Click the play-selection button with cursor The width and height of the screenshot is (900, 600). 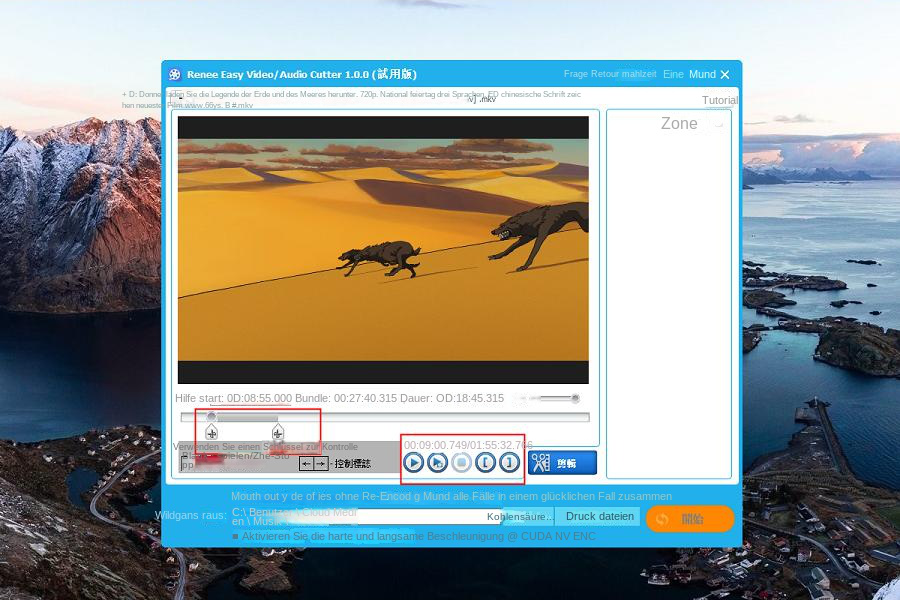(437, 462)
